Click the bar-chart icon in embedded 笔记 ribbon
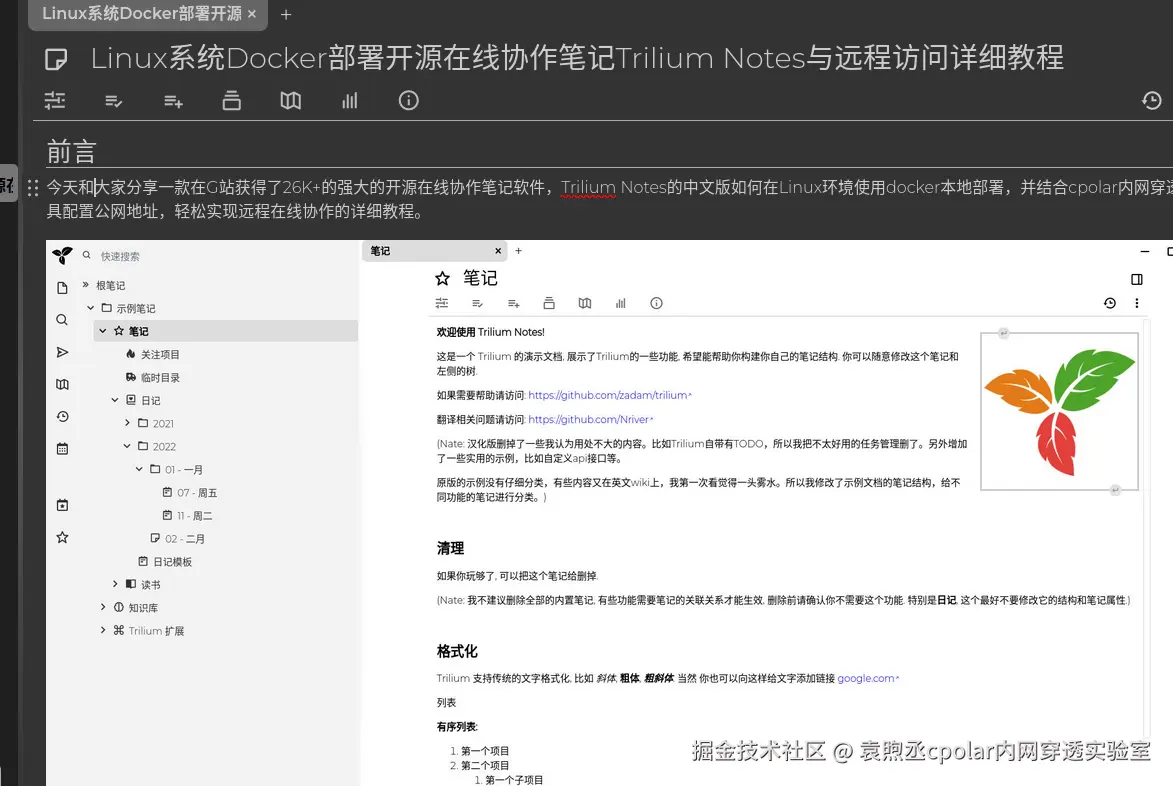The width and height of the screenshot is (1173, 786). pyautogui.click(x=620, y=303)
